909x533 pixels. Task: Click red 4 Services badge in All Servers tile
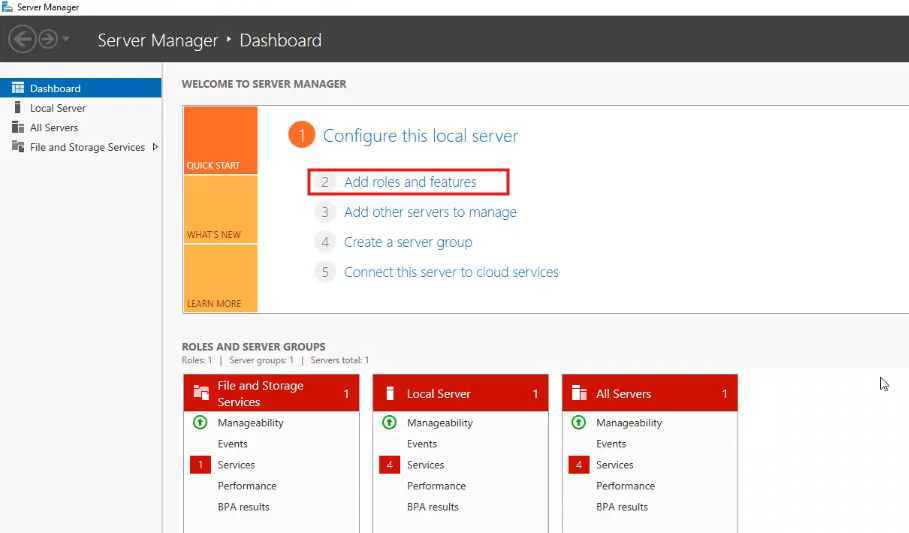click(579, 465)
